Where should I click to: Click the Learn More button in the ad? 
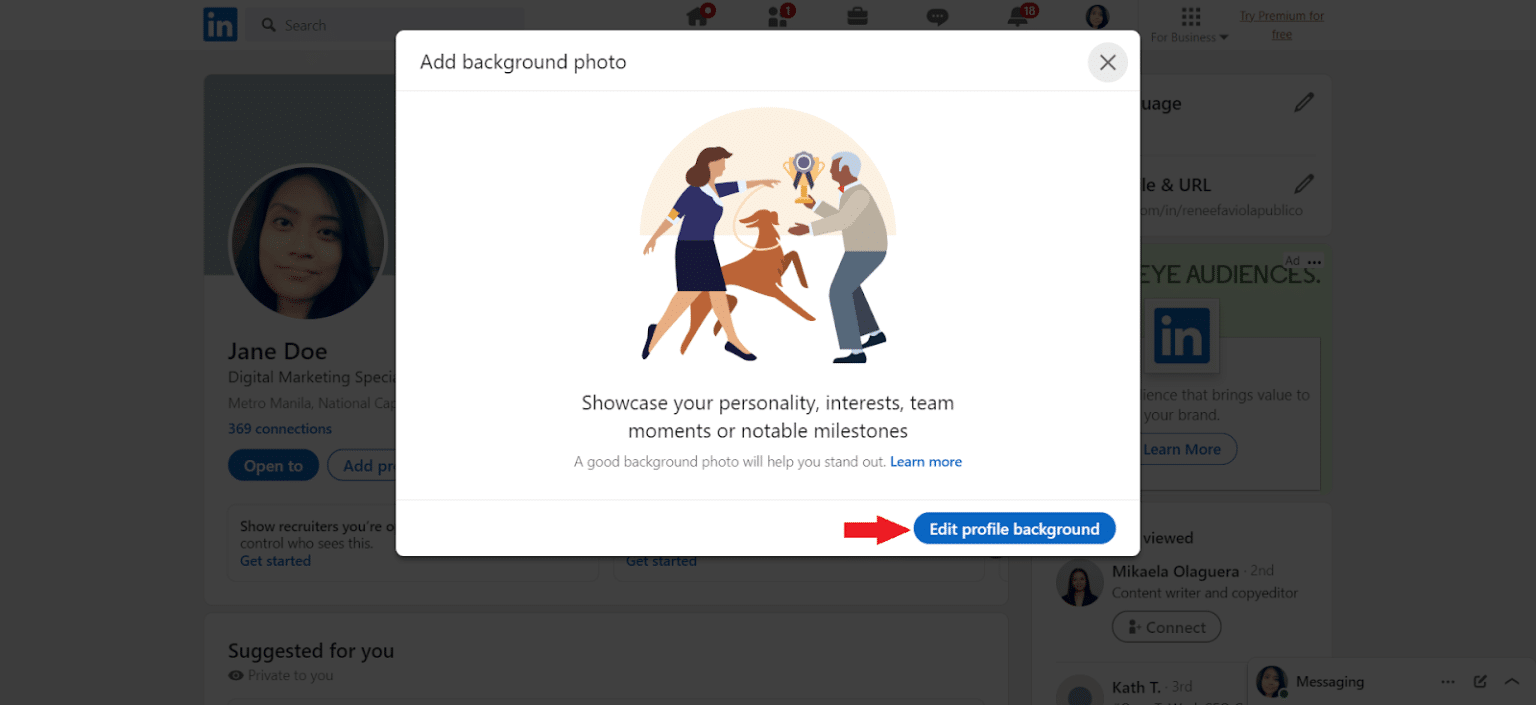point(1184,449)
